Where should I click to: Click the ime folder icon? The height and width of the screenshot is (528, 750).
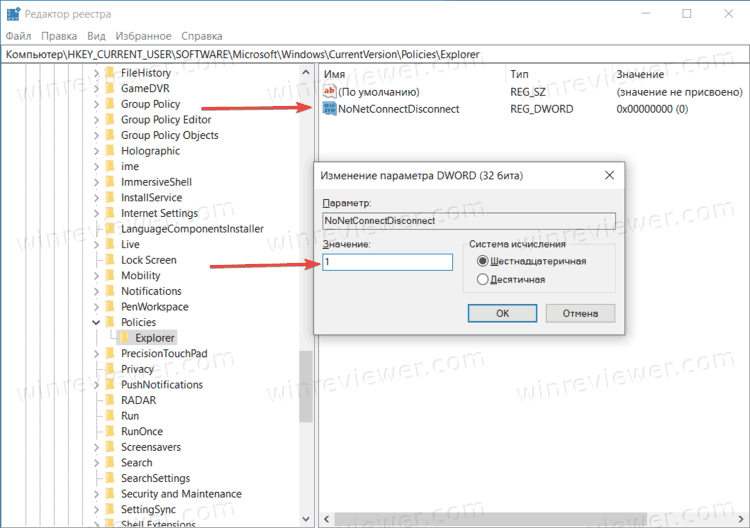point(110,166)
